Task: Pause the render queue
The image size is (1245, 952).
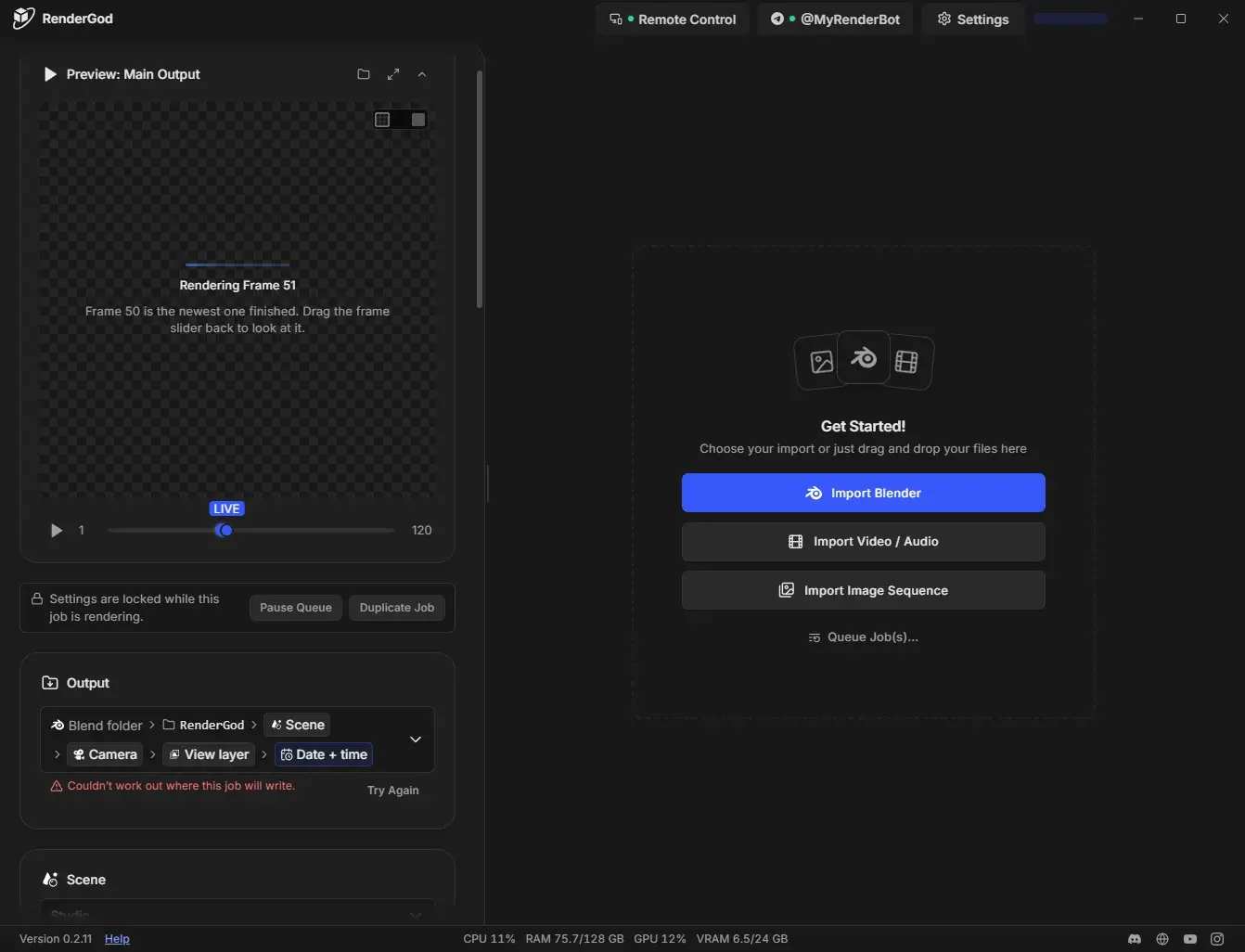Action: point(296,608)
